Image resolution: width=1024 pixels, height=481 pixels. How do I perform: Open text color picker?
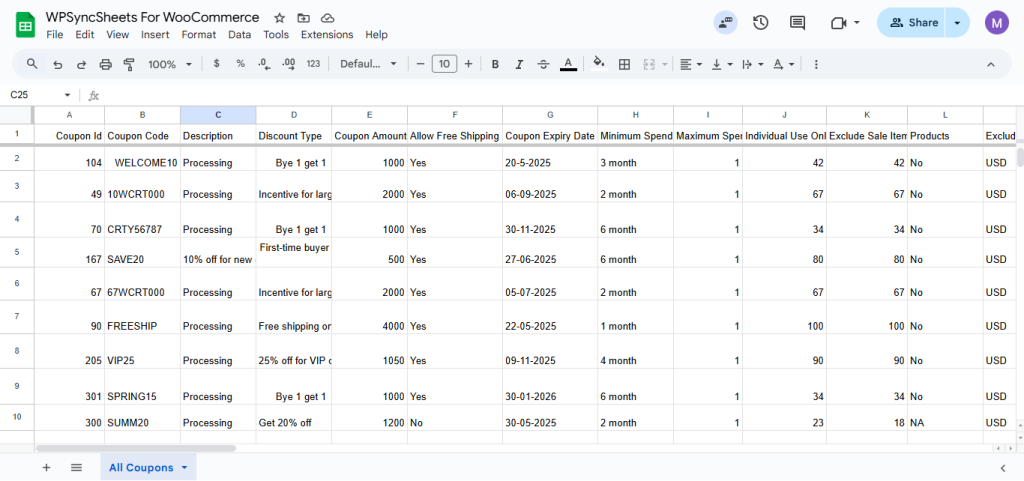tap(568, 64)
